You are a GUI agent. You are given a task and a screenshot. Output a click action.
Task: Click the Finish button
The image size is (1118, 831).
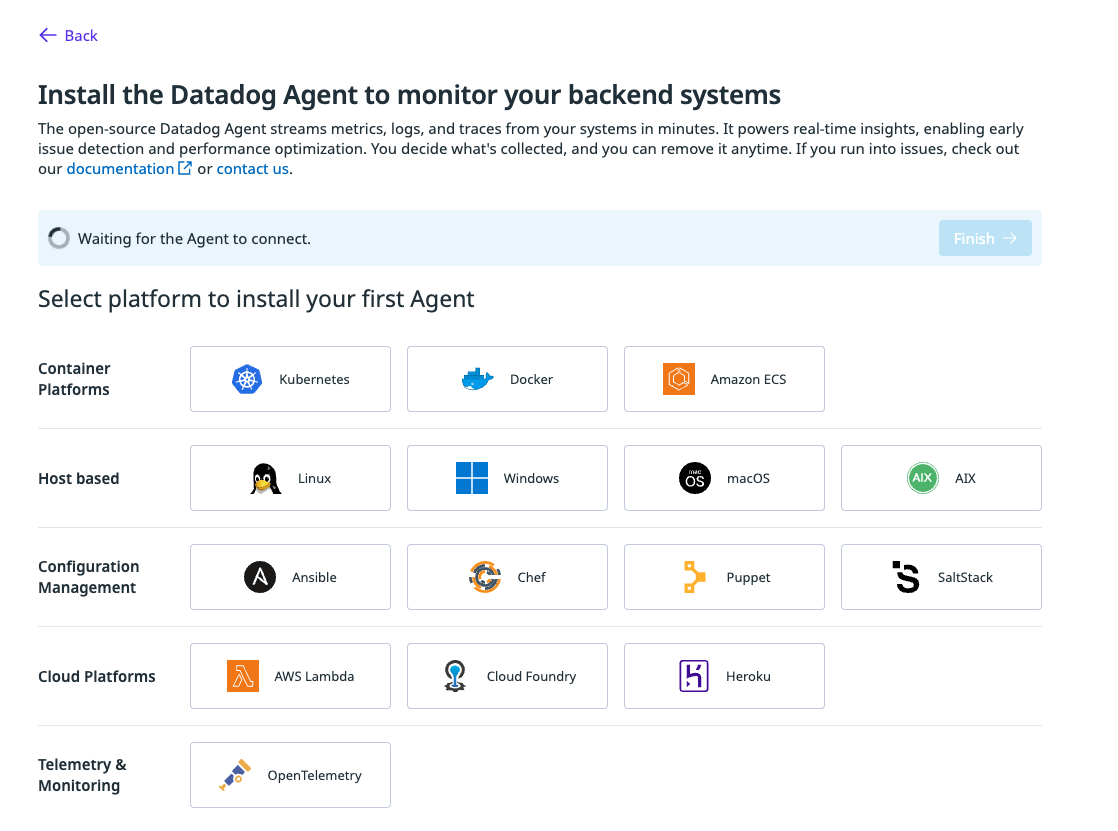(x=985, y=238)
